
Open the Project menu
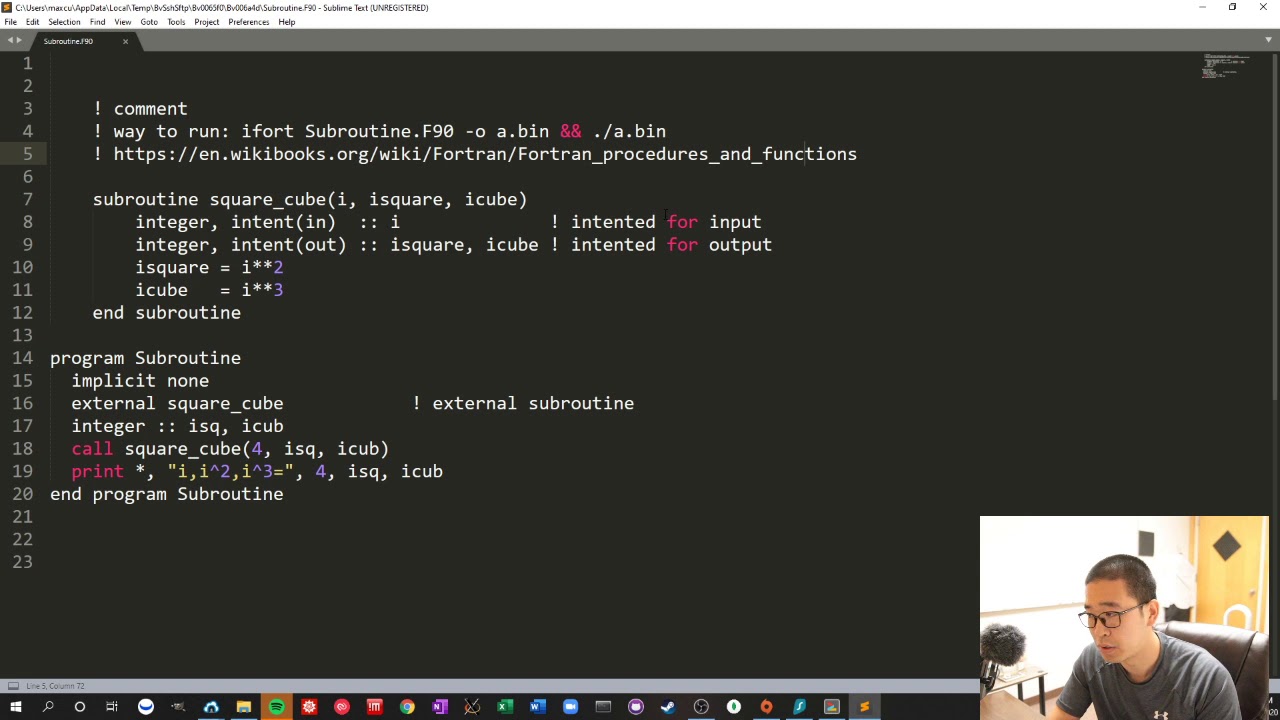click(206, 22)
